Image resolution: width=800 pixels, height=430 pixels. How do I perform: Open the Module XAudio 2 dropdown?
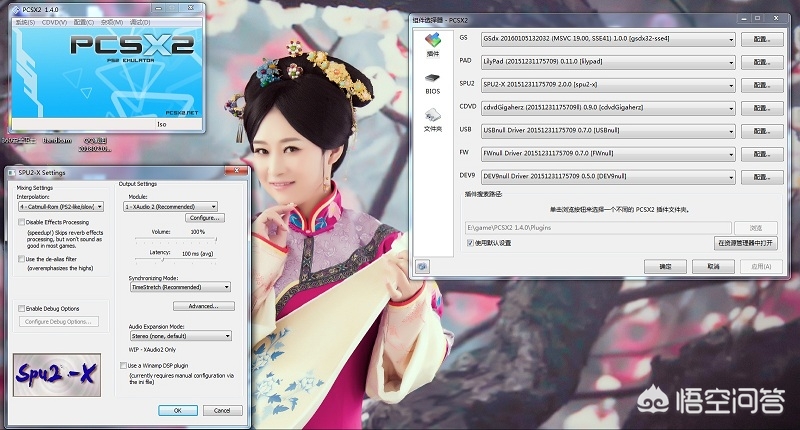tap(170, 207)
